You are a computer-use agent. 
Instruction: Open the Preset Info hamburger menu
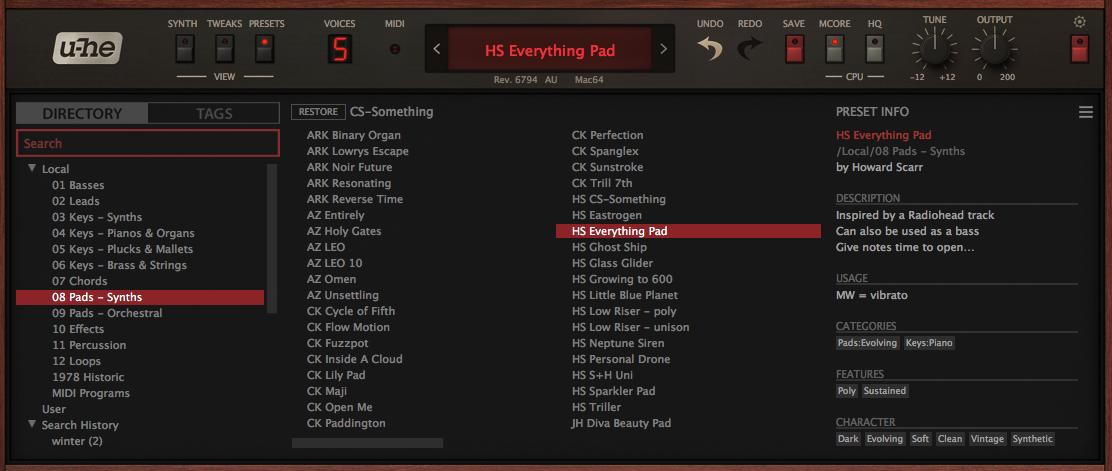point(1085,112)
